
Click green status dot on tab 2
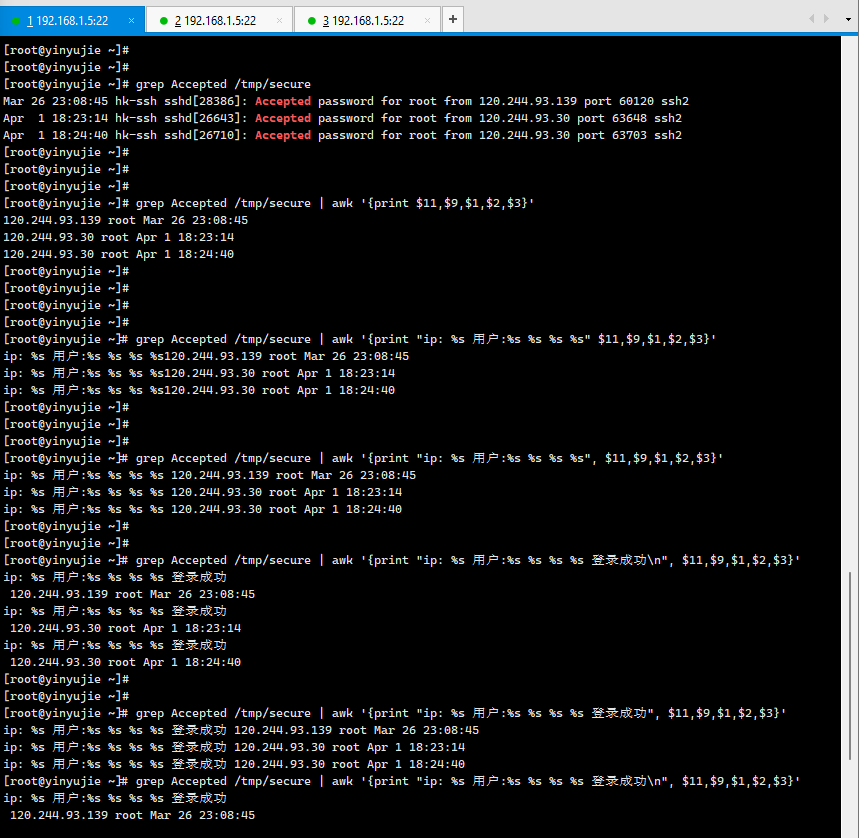click(163, 21)
